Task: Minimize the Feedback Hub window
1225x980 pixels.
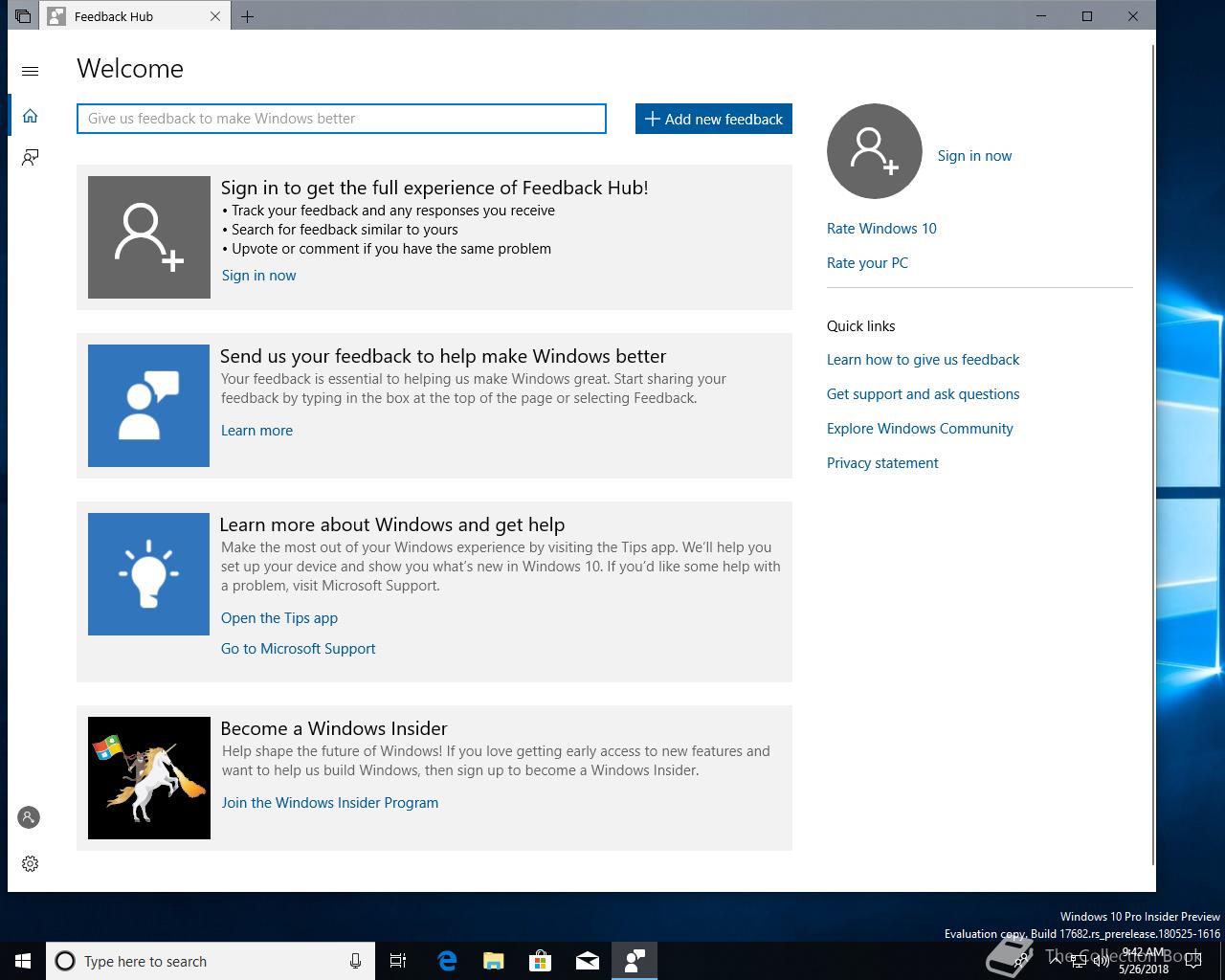Action: [1041, 16]
